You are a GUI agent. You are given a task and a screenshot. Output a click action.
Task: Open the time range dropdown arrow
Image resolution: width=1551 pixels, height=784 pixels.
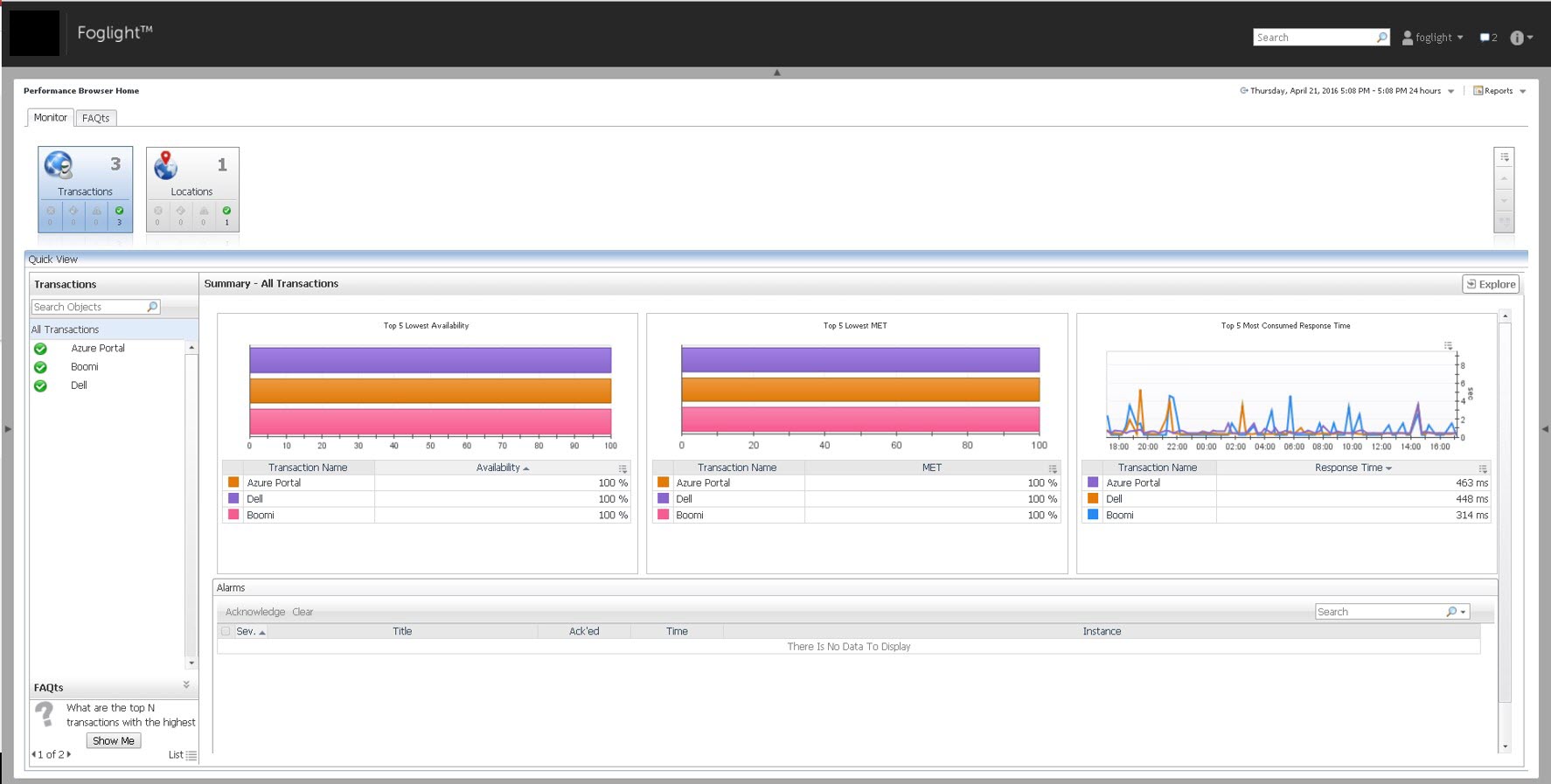[x=1451, y=92]
